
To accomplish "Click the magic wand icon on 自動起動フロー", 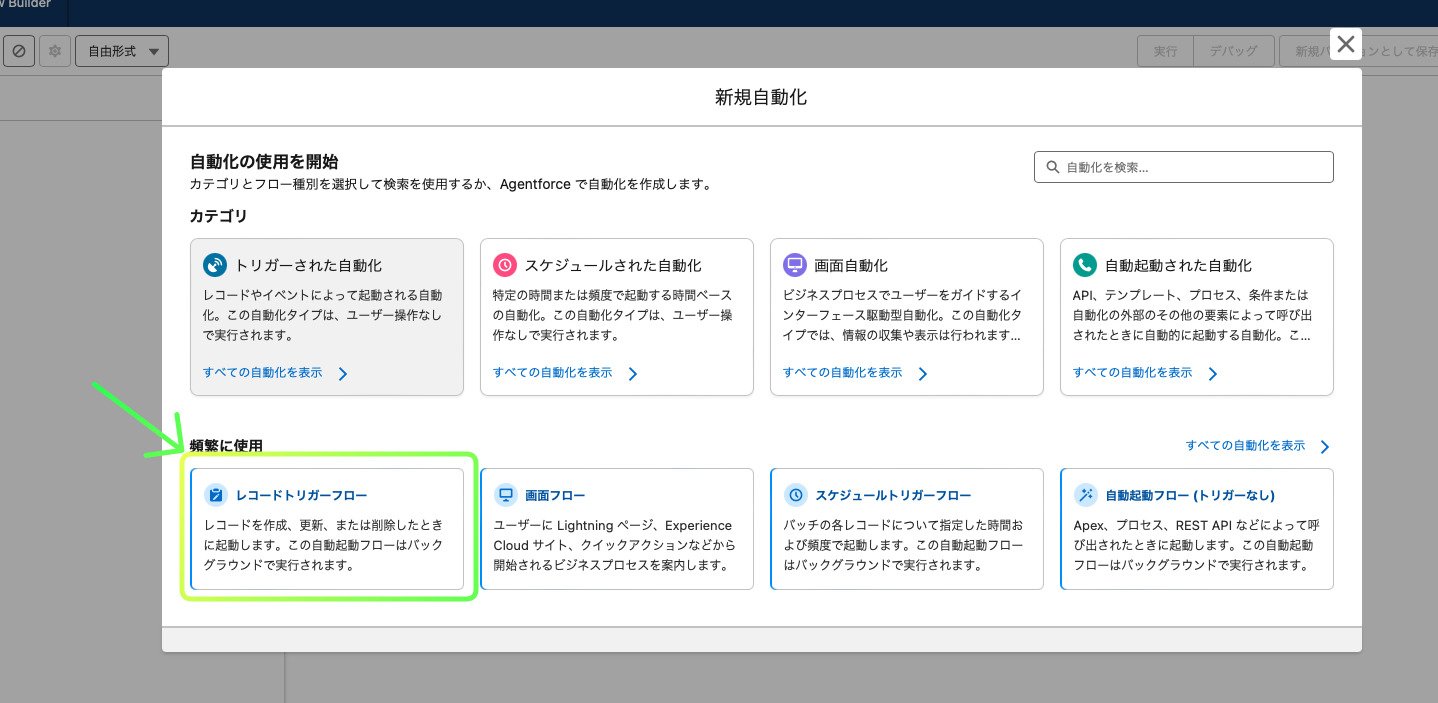I will (1085, 495).
